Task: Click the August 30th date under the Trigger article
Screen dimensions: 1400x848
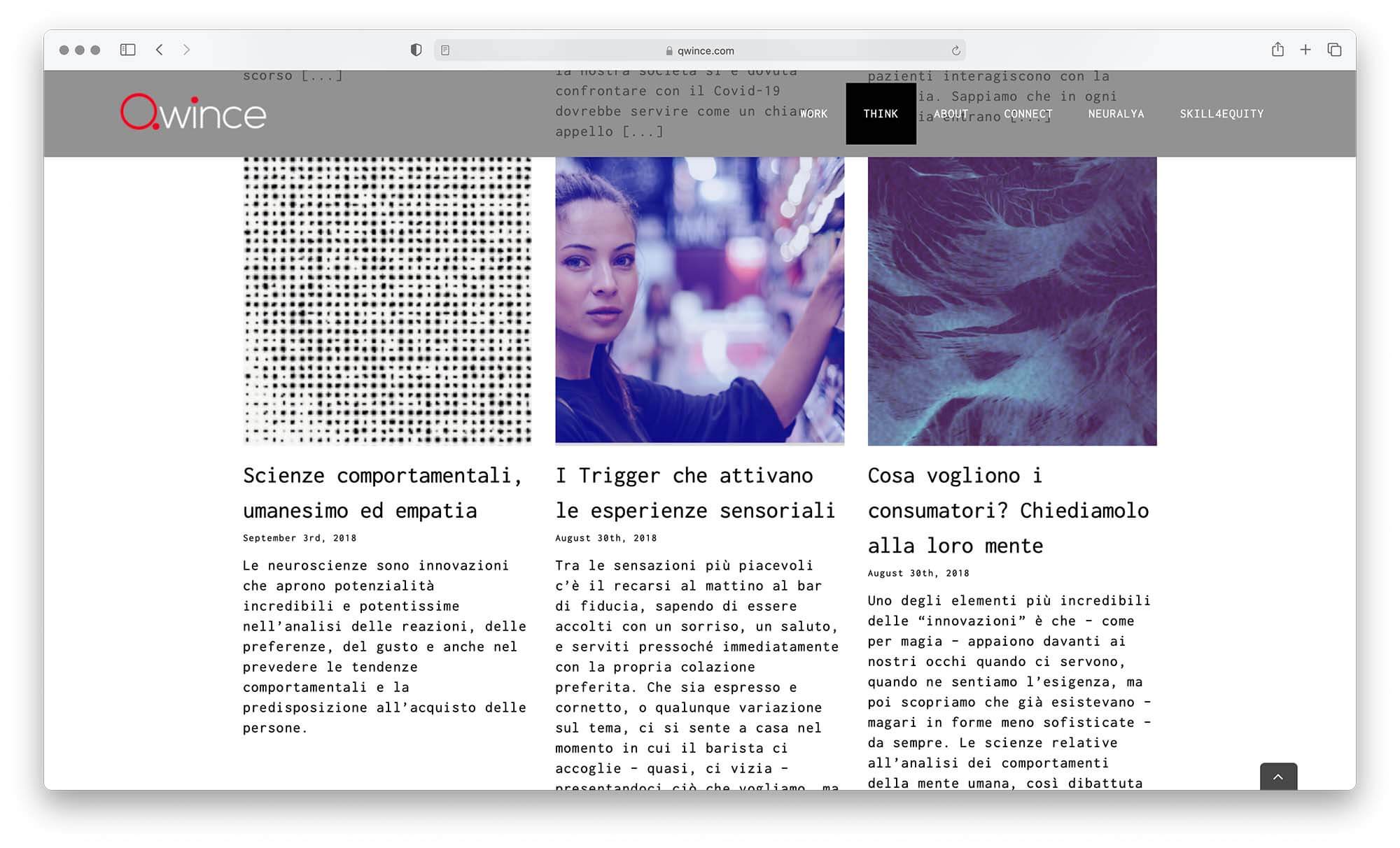Action: (606, 538)
